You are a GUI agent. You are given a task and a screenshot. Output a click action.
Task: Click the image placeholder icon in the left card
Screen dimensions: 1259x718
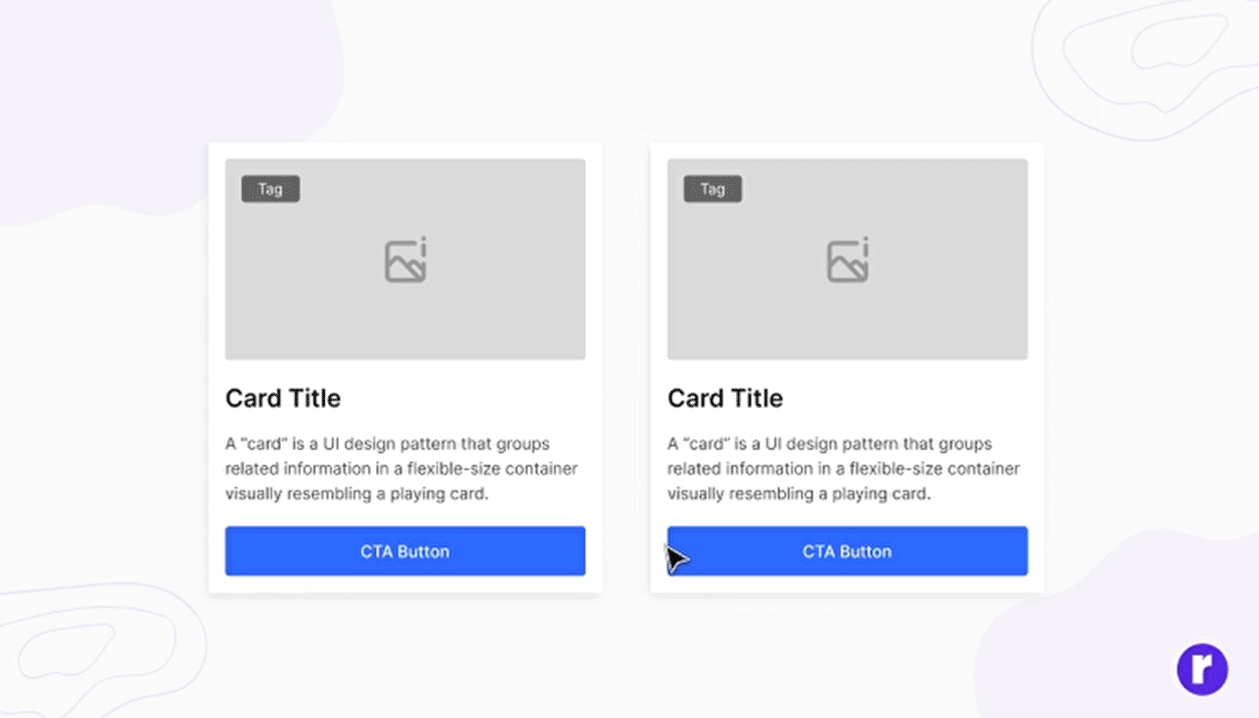coord(406,261)
